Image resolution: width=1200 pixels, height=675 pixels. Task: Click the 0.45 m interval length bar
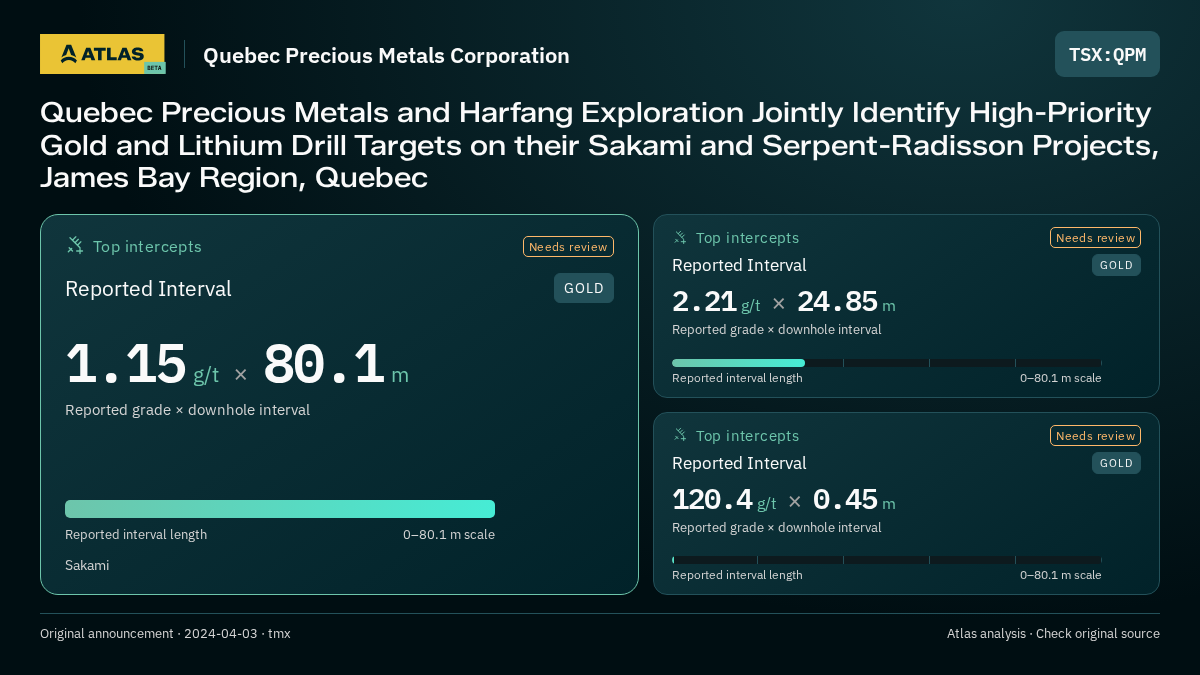click(886, 560)
